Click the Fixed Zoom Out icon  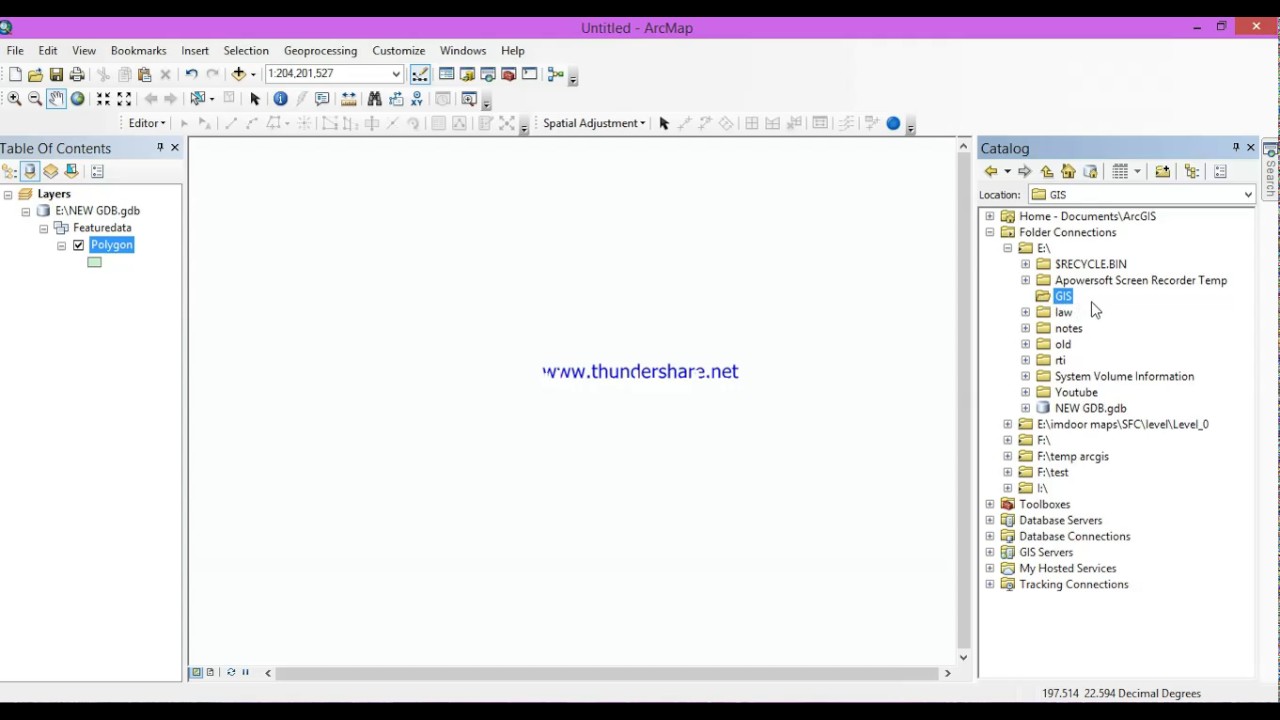124,98
